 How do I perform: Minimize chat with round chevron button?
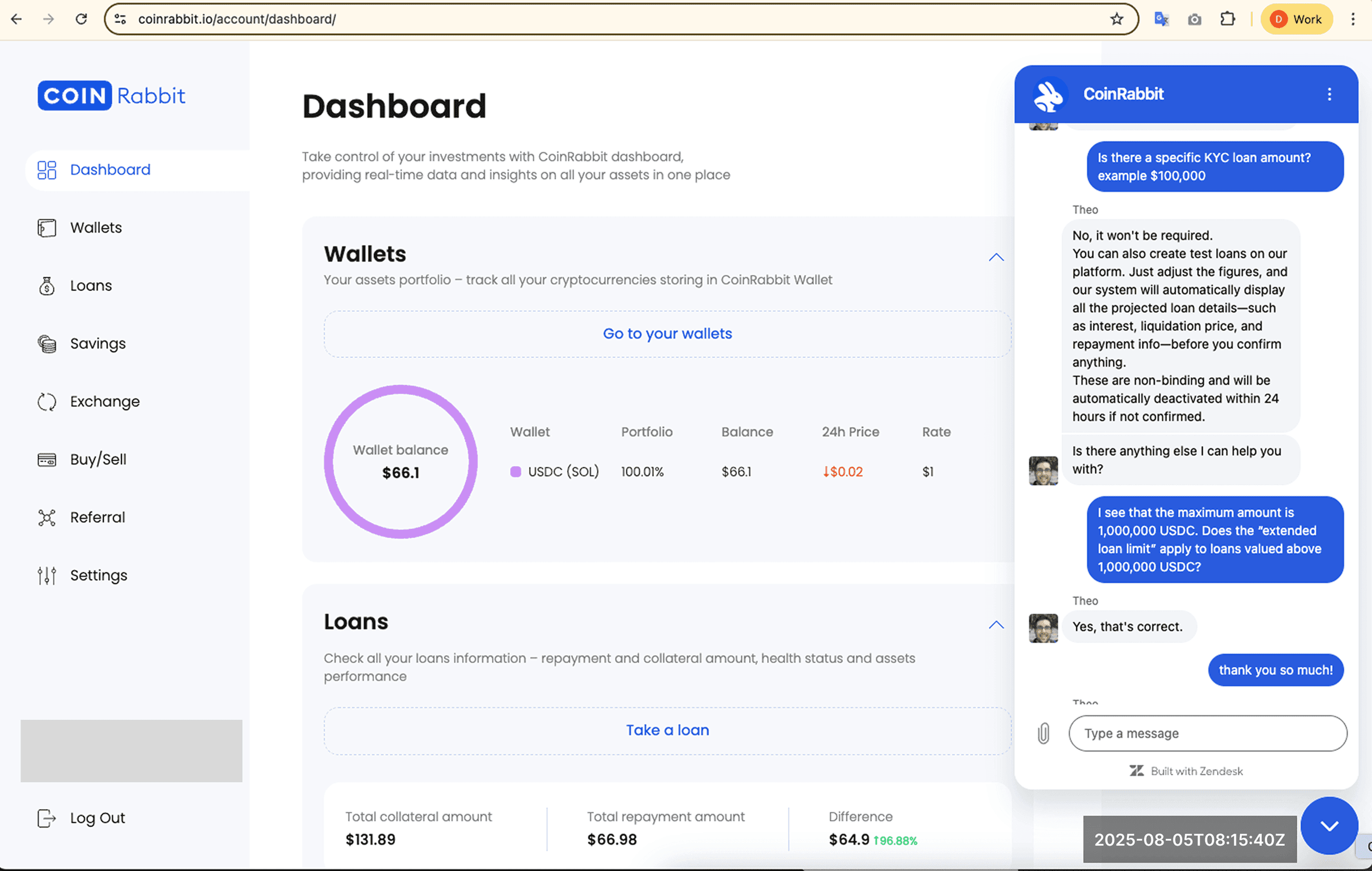[1329, 825]
